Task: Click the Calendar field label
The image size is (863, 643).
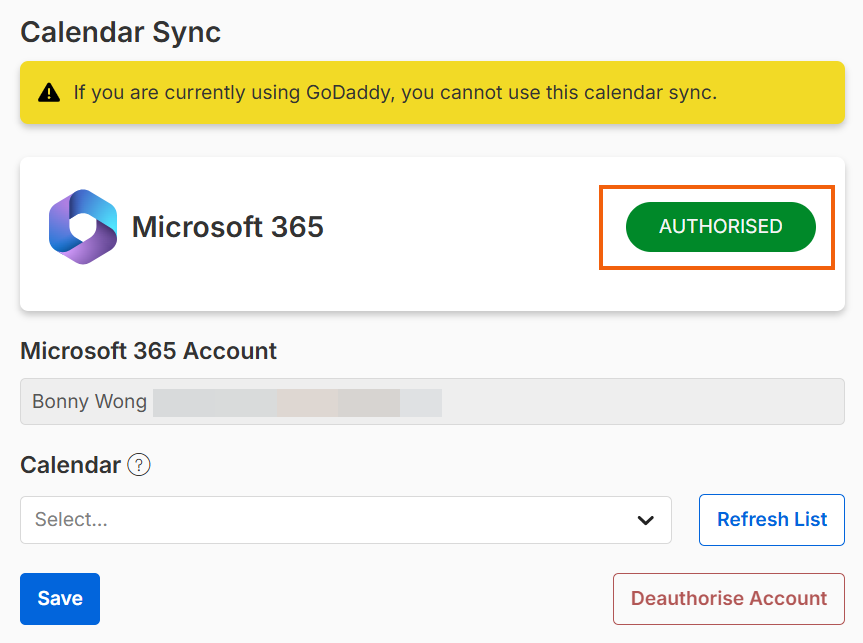Action: point(70,465)
